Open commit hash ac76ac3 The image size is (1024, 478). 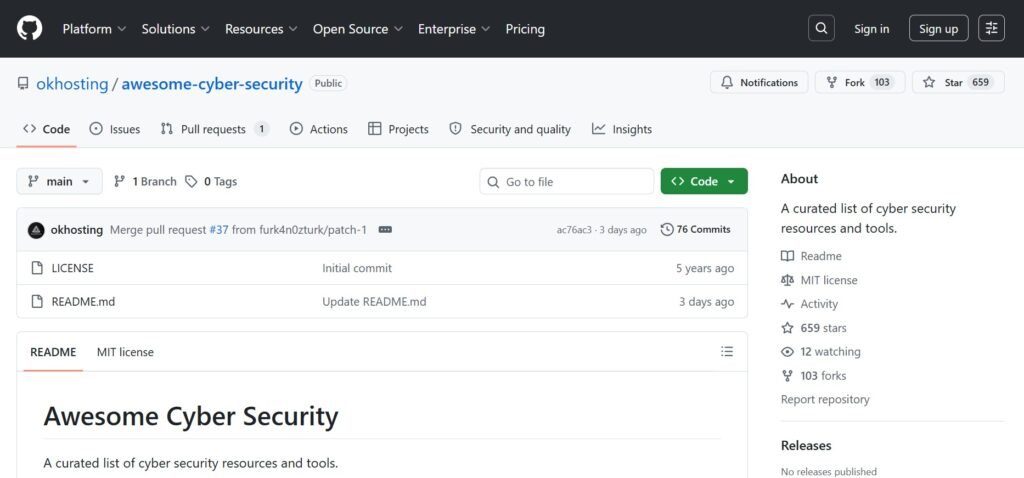[x=574, y=230]
